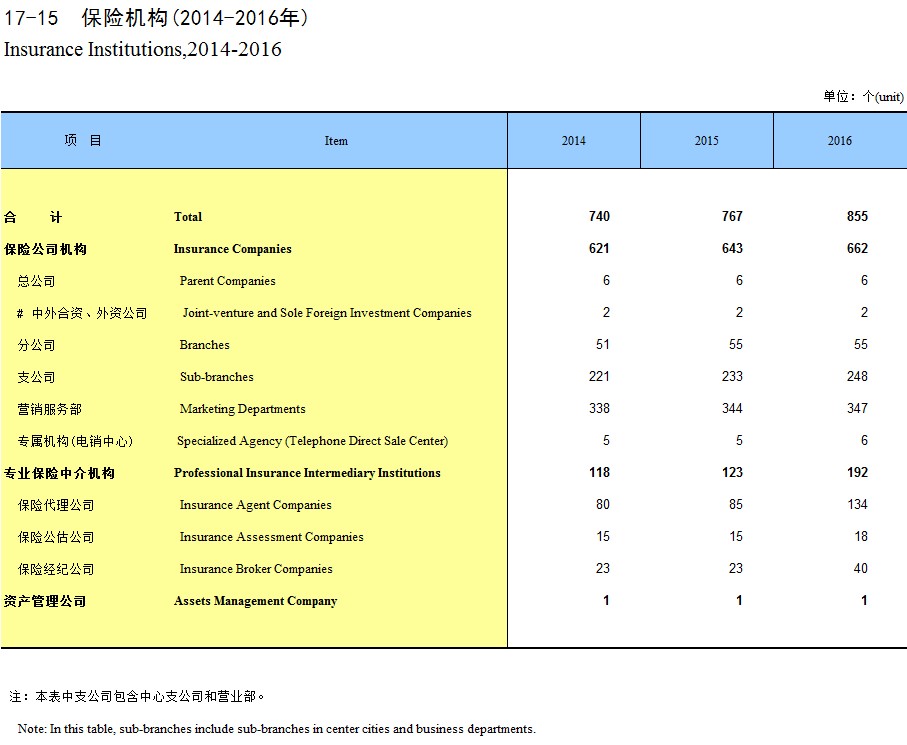This screenshot has width=907, height=745.
Task: Click the English title Insurance Institutions,2014-2016
Action: 142,49
